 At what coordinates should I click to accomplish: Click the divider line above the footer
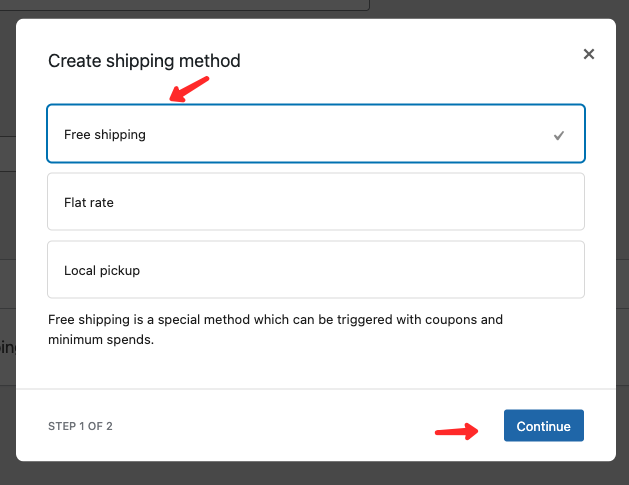click(316, 389)
